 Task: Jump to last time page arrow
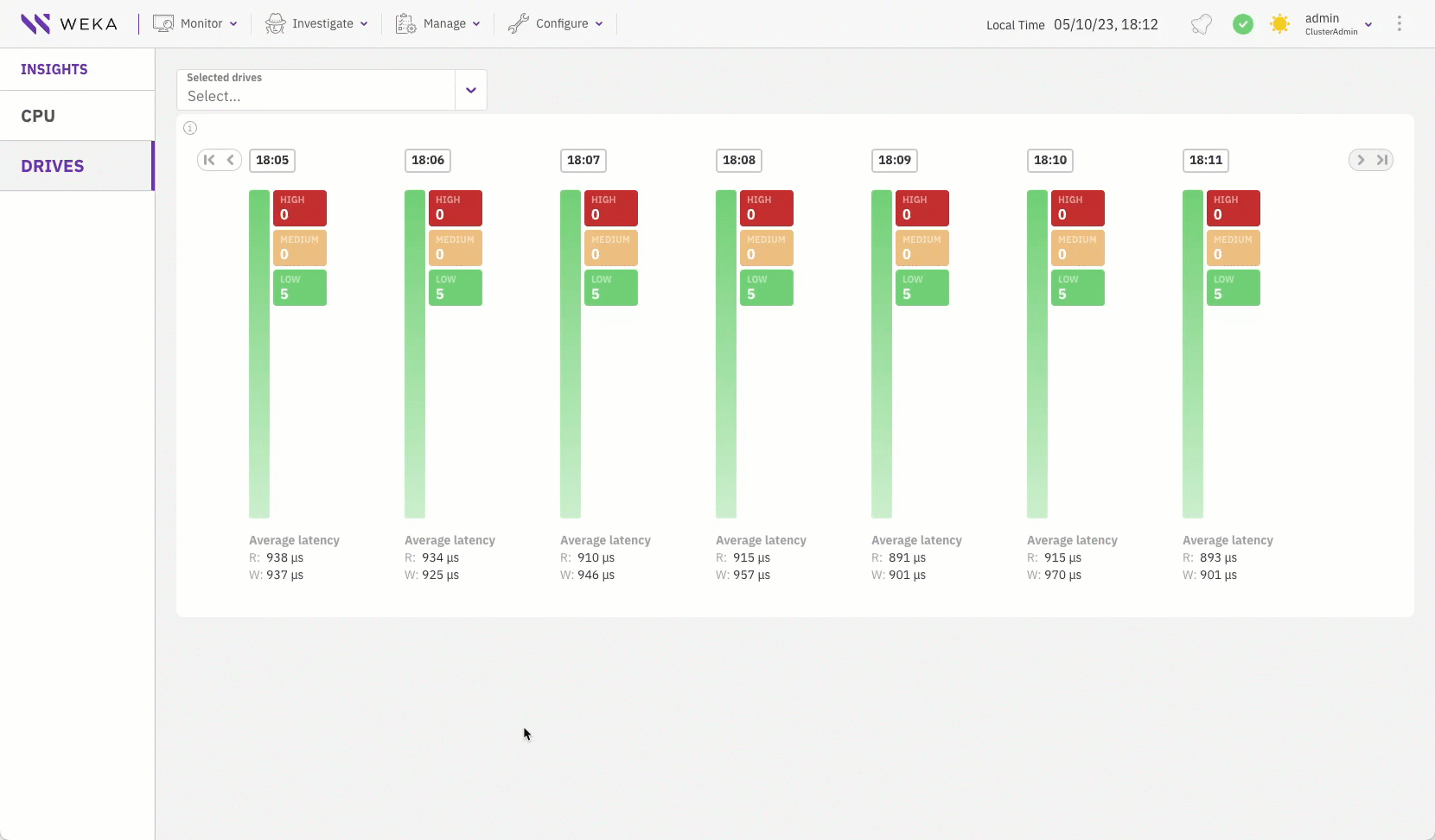(x=1382, y=160)
